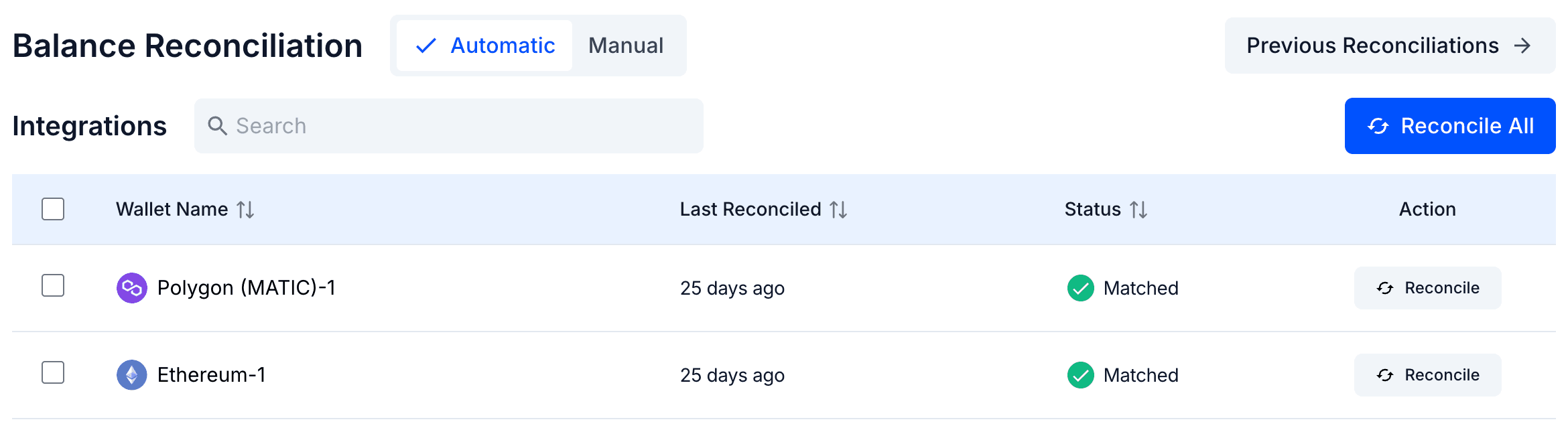Sort the table by Status column
Screen dimensions: 1568x434
click(x=1138, y=209)
